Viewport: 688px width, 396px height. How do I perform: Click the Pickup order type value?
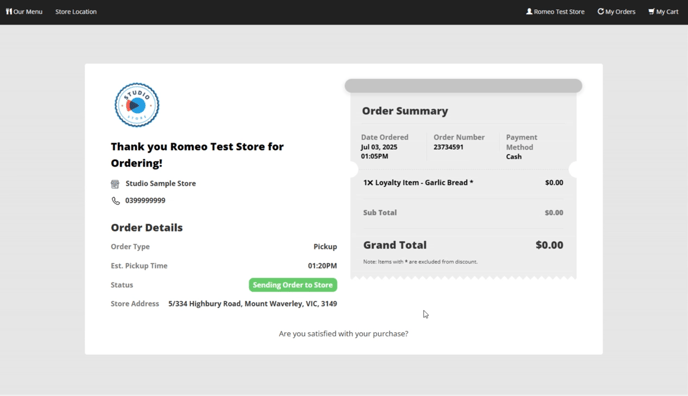click(x=325, y=246)
